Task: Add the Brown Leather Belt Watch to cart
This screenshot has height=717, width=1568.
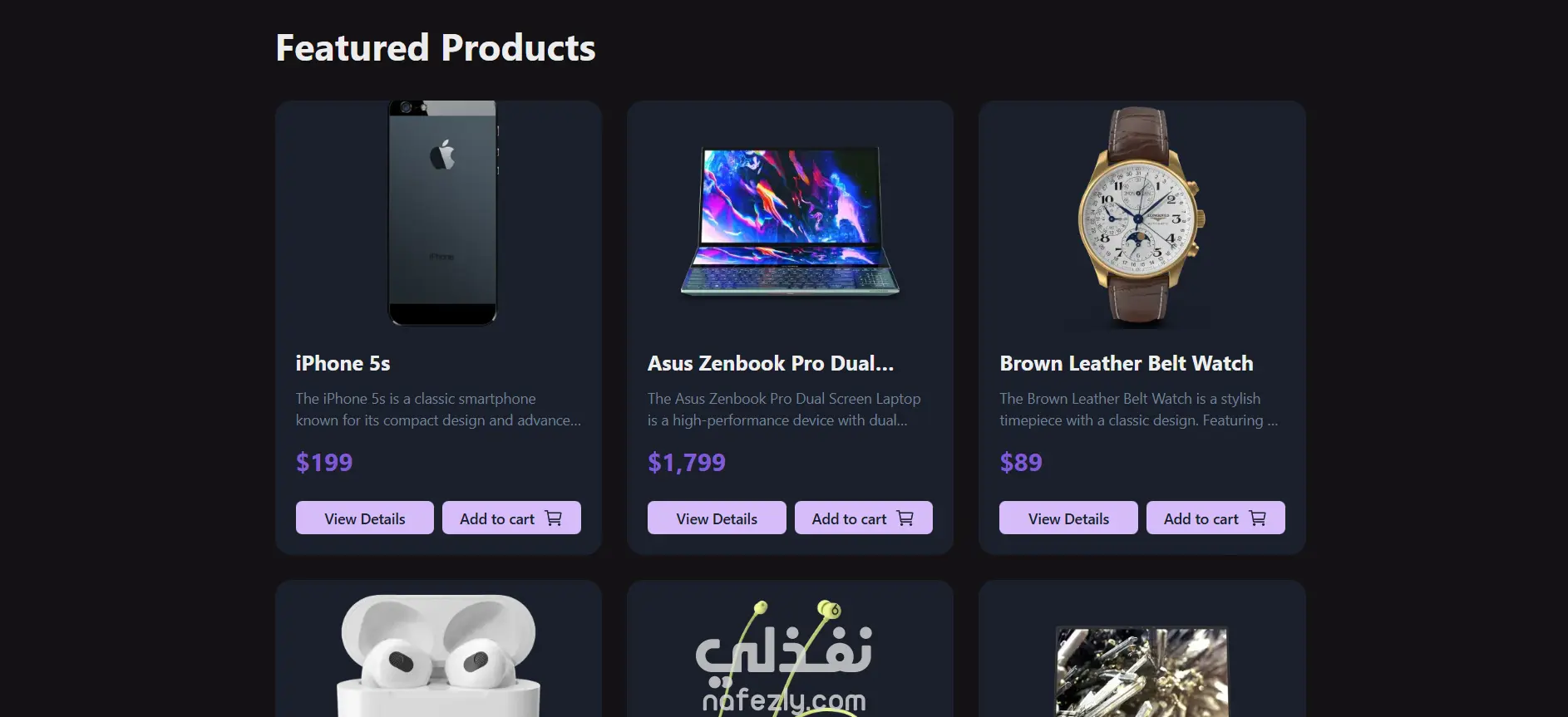Action: click(x=1215, y=518)
